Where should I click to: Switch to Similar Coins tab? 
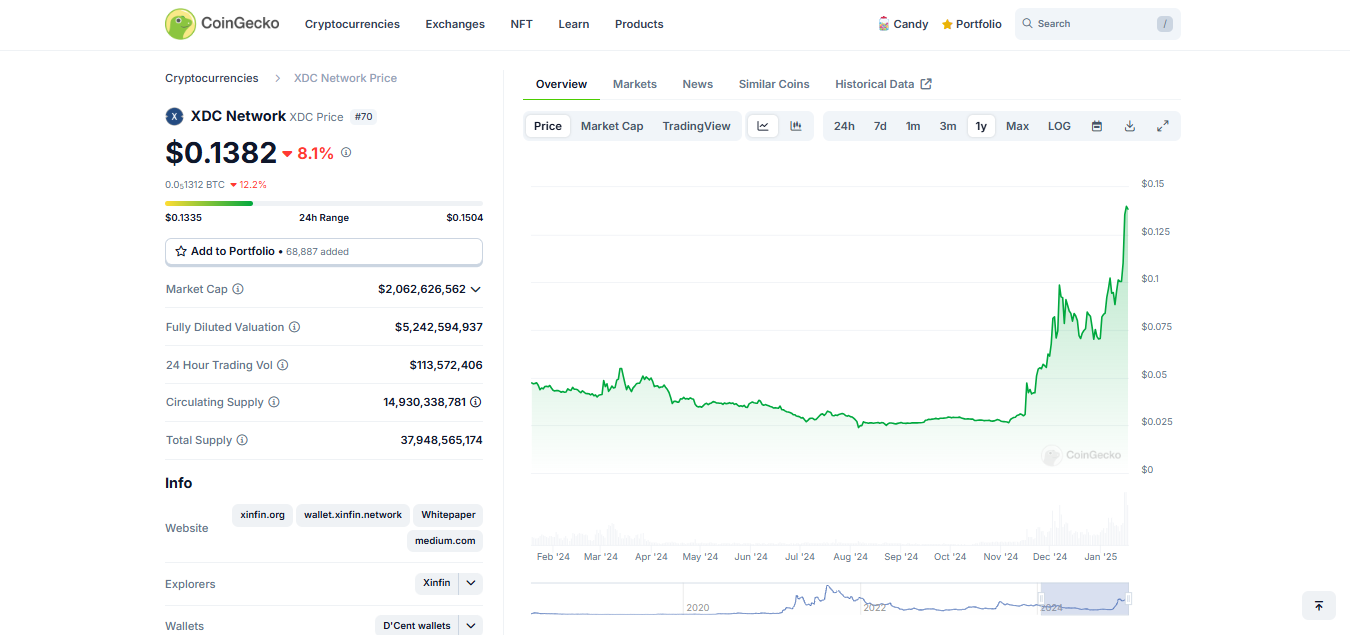[774, 84]
